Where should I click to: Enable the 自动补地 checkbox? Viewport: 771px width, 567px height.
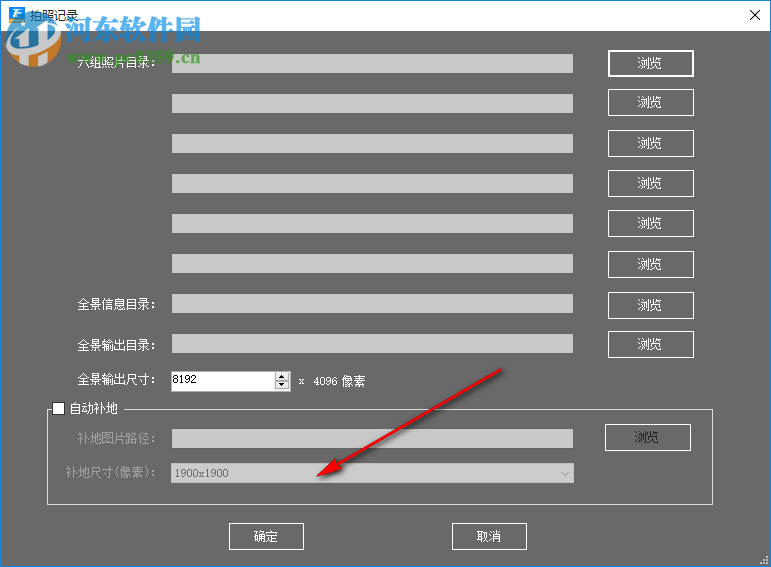pyautogui.click(x=59, y=408)
